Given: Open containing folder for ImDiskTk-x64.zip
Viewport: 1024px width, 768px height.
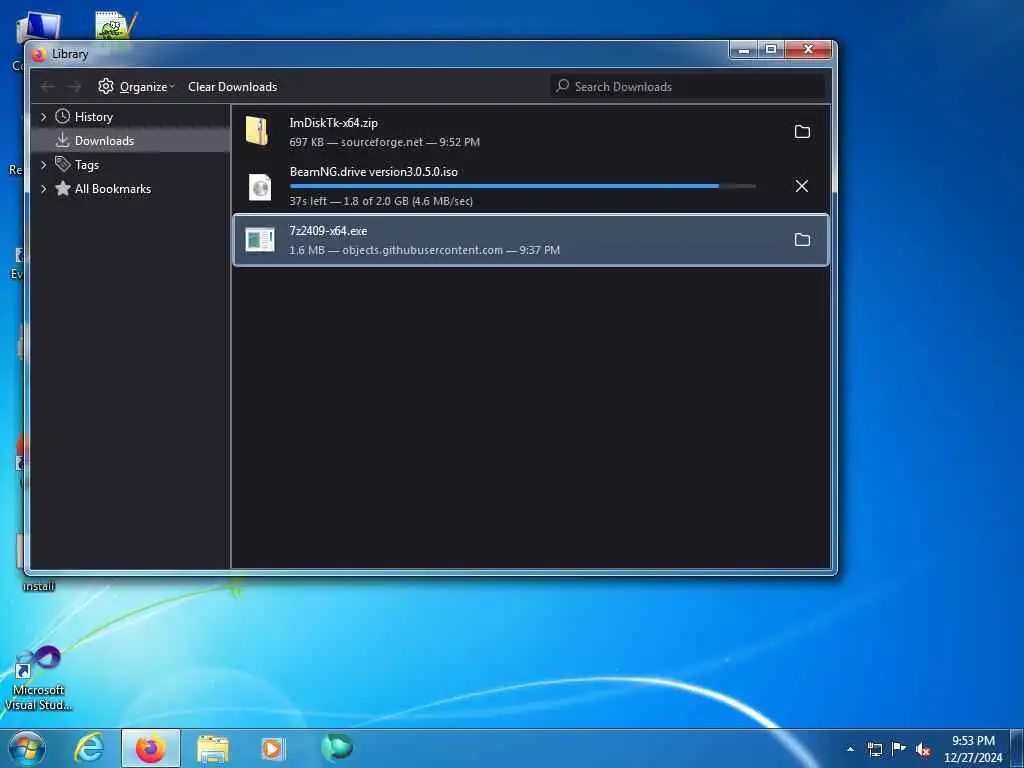Looking at the screenshot, I should tap(802, 132).
